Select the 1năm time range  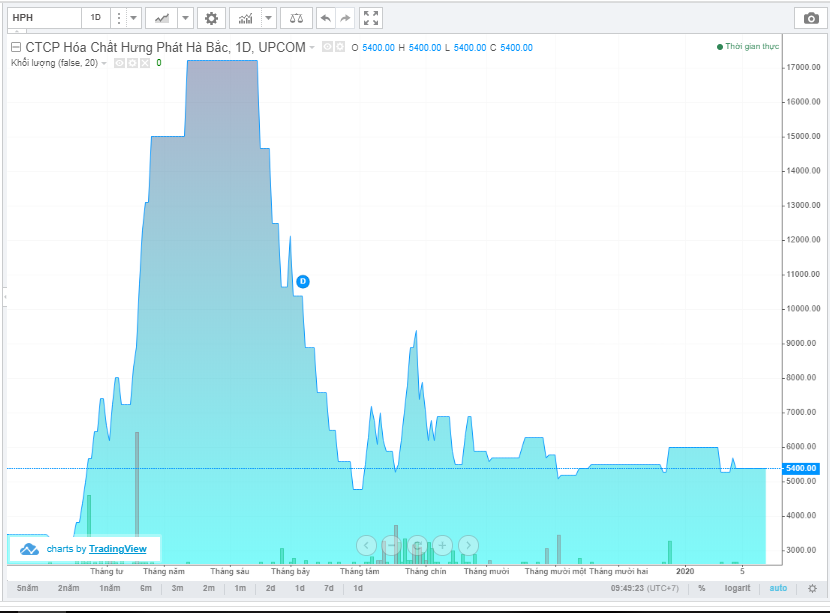tap(110, 588)
